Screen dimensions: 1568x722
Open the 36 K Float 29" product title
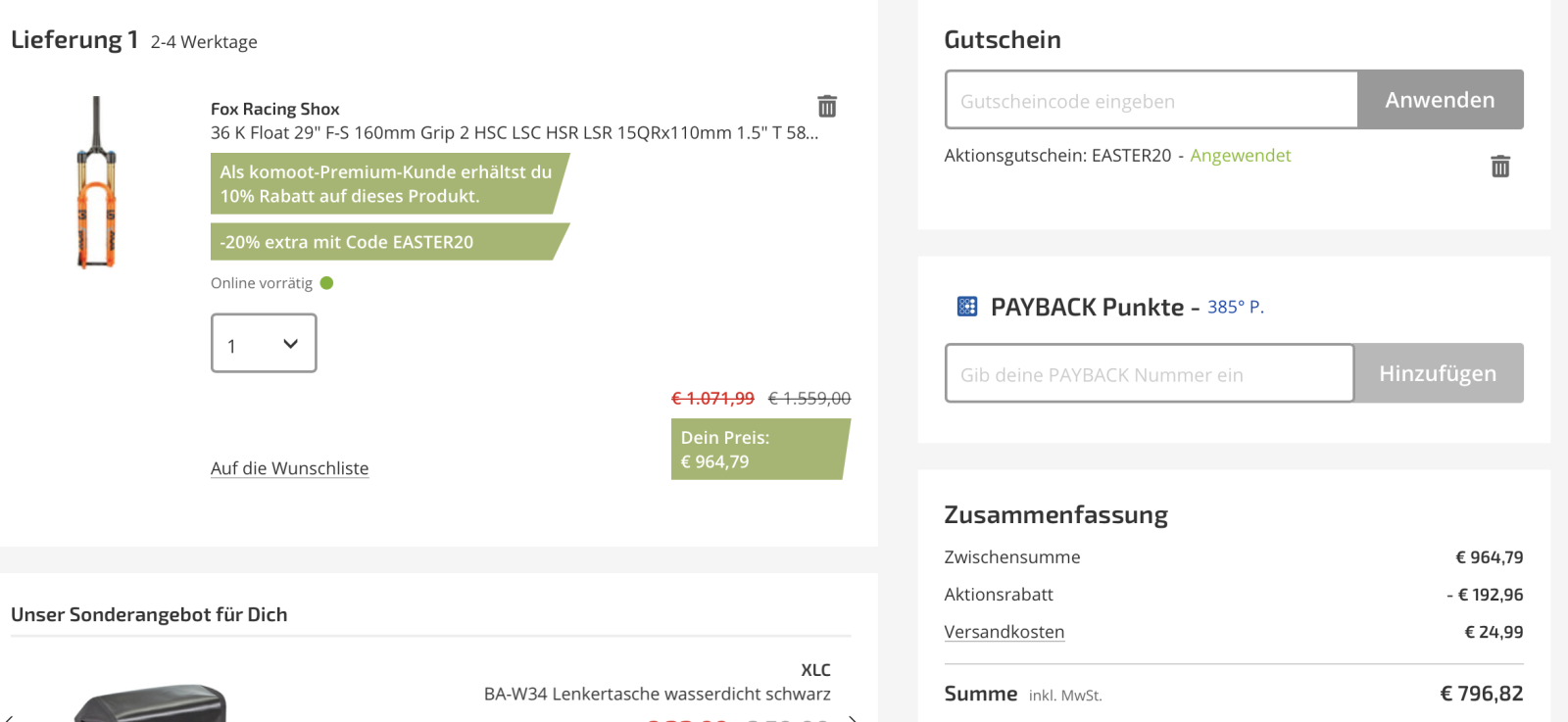point(514,133)
